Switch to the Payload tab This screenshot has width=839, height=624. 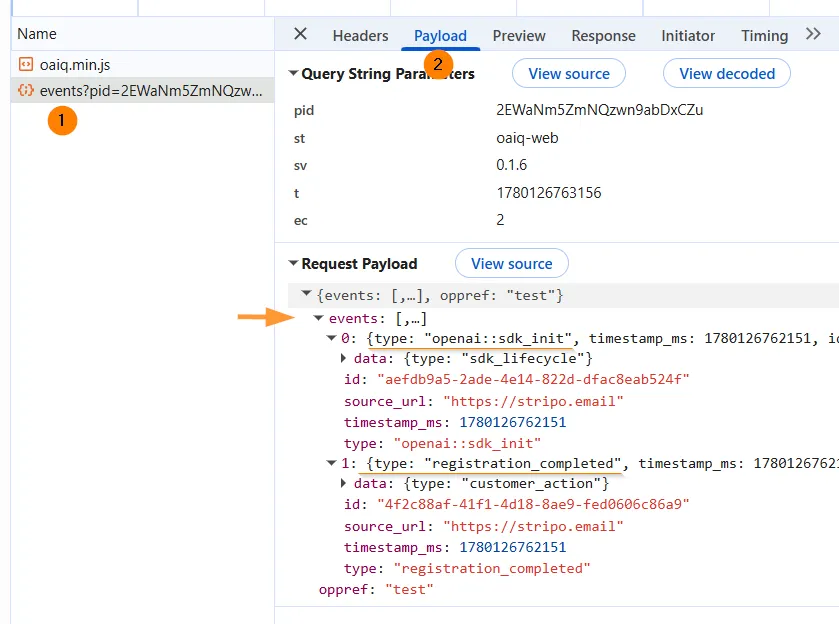pyautogui.click(x=440, y=36)
